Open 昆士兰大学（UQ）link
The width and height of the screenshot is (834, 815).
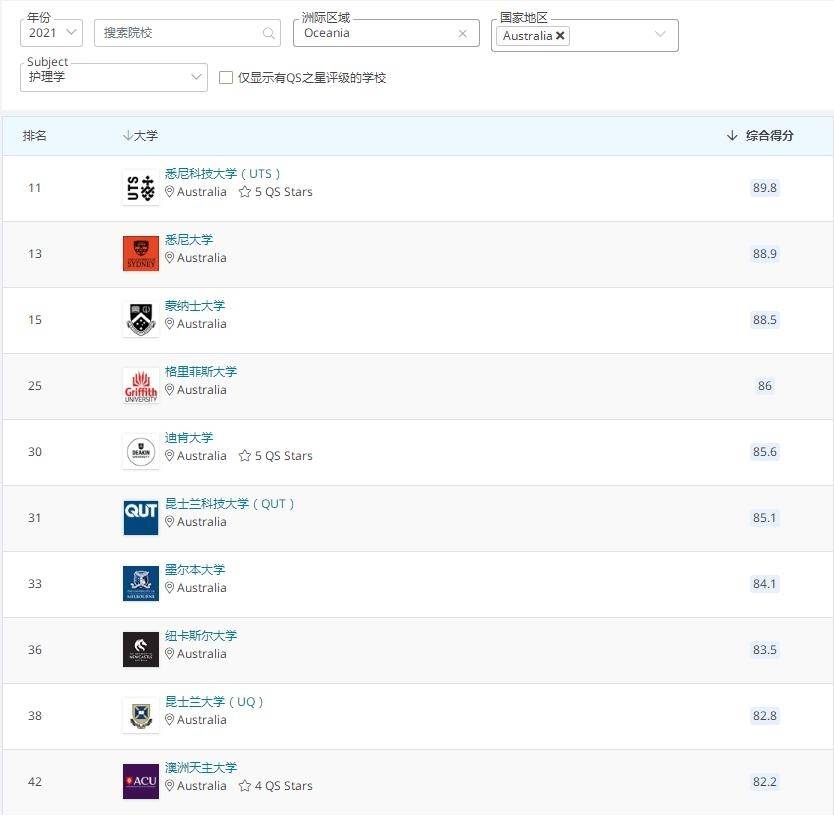214,702
